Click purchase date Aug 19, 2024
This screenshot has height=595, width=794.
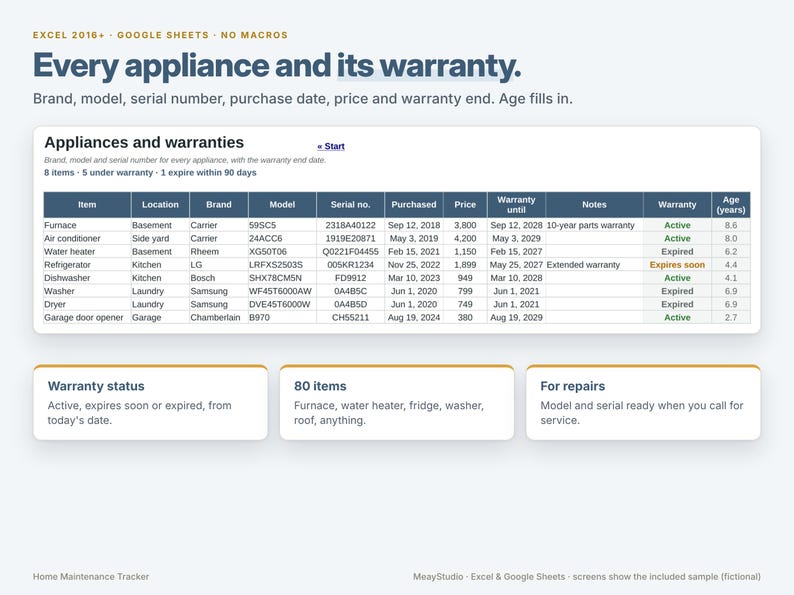click(414, 318)
